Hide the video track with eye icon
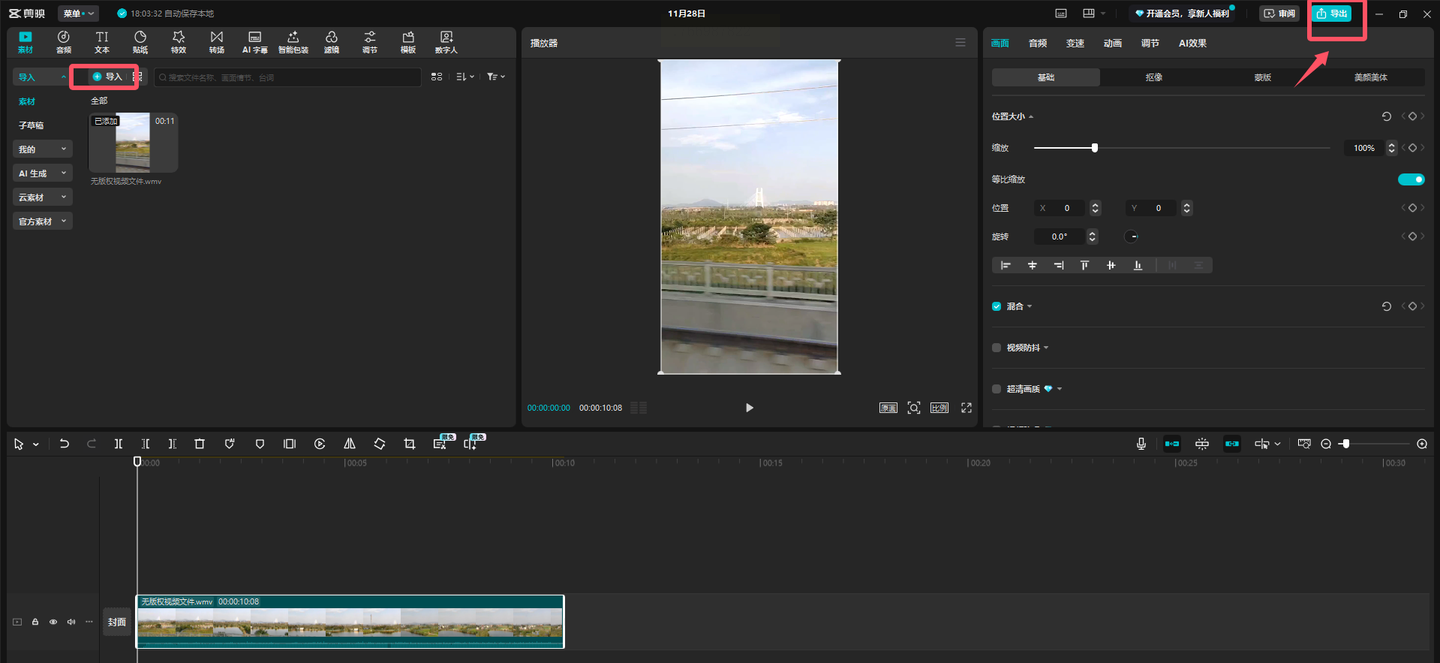 (x=53, y=622)
